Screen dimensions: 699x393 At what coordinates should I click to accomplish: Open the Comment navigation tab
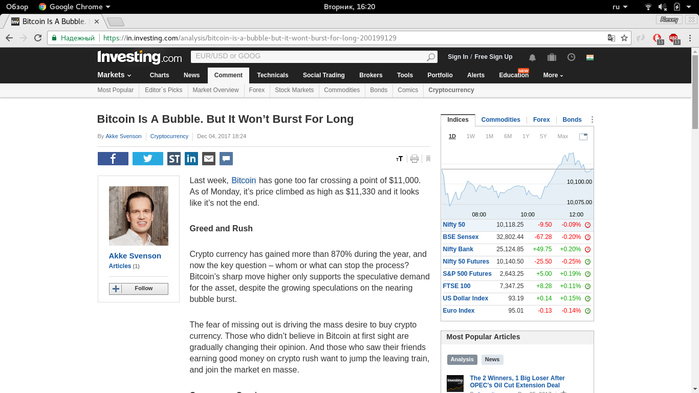pos(228,75)
